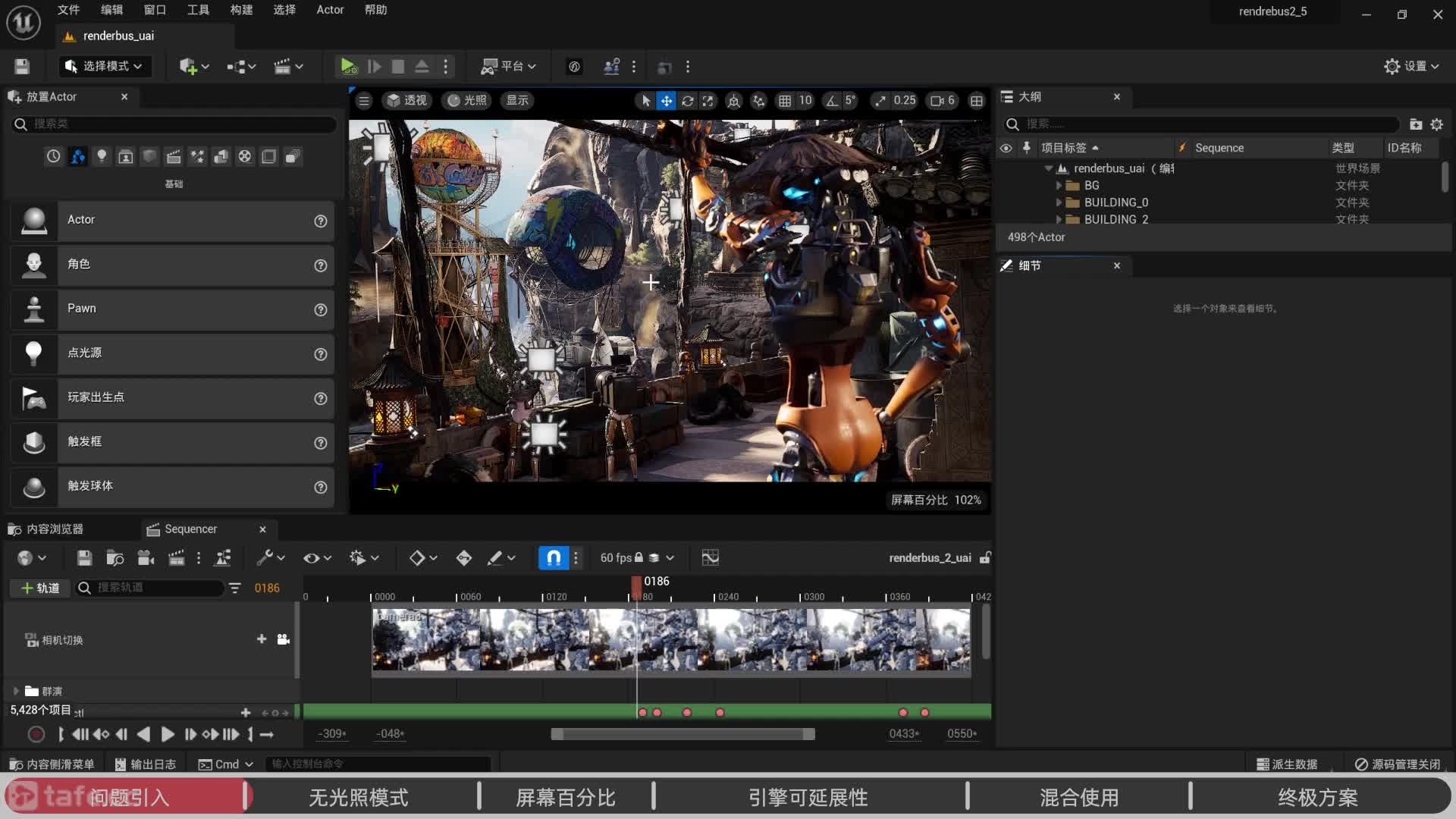Expand the BG folder in outliner
The height and width of the screenshot is (819, 1456).
(x=1059, y=185)
